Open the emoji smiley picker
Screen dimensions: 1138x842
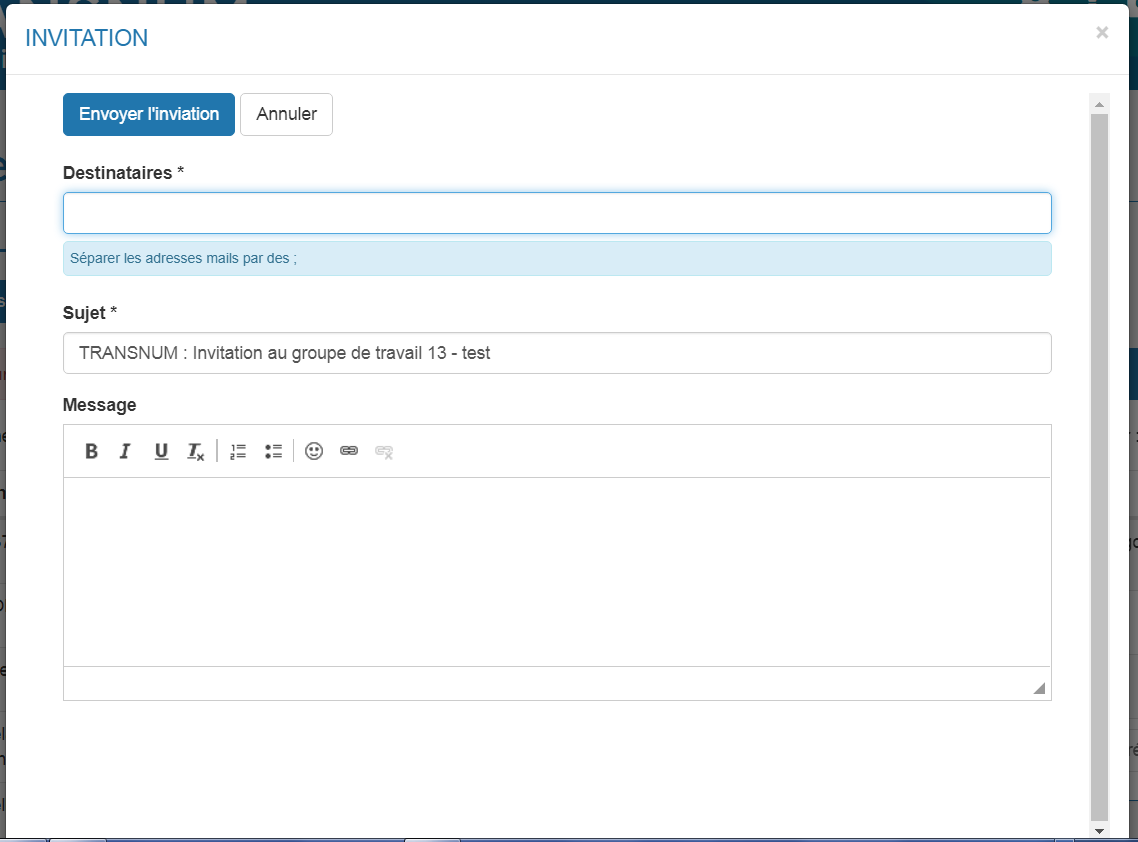tap(314, 451)
